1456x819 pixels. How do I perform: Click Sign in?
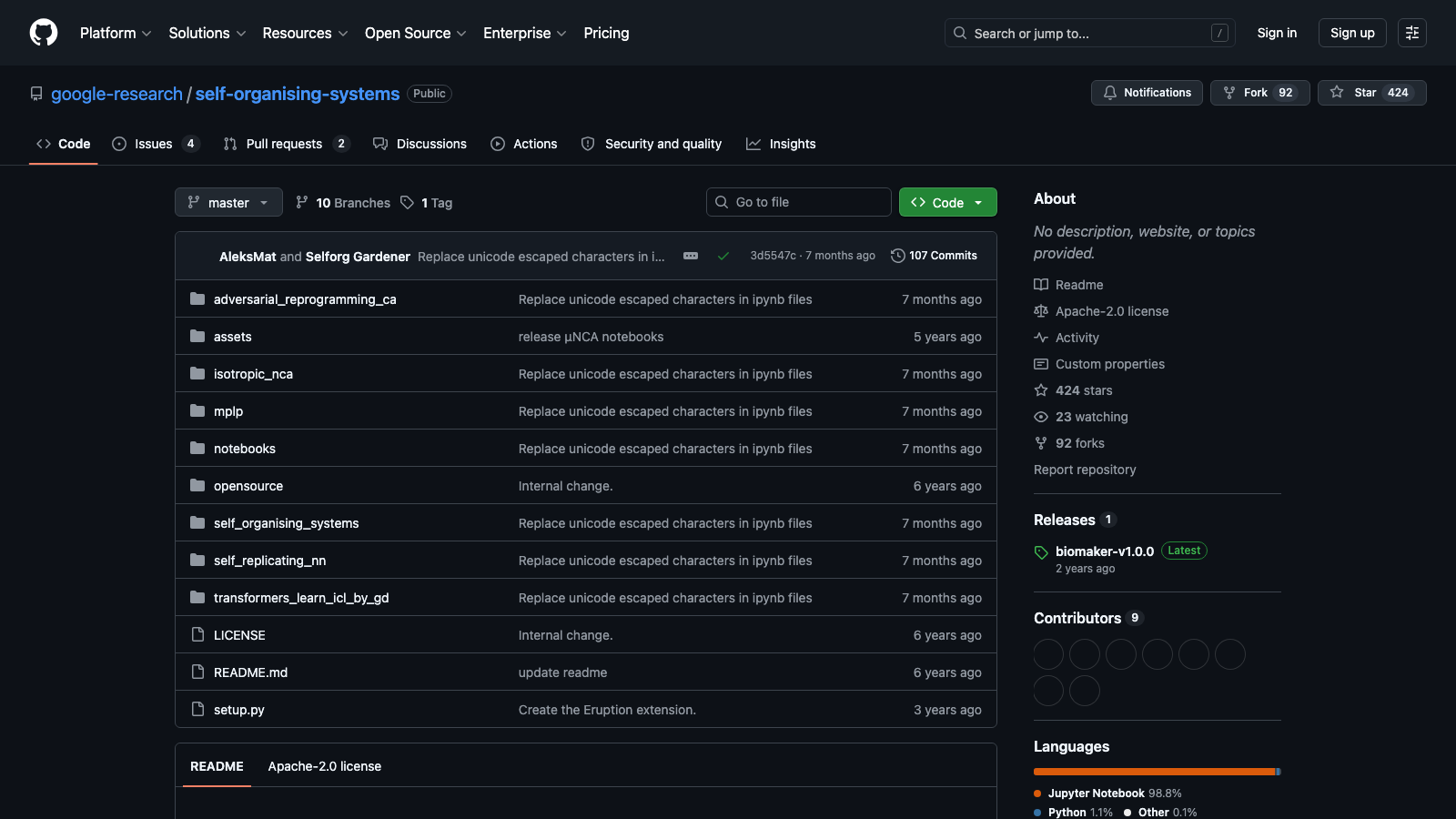pyautogui.click(x=1277, y=33)
